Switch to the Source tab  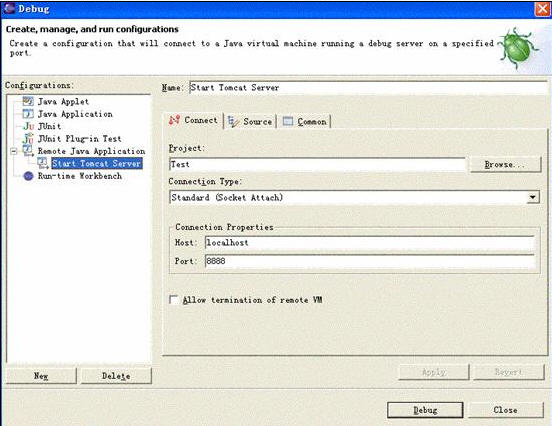pyautogui.click(x=250, y=121)
